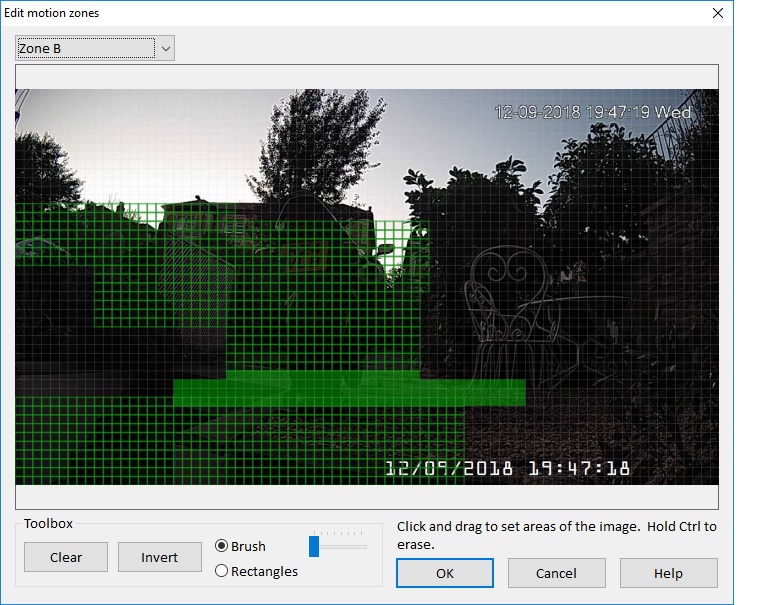The height and width of the screenshot is (605, 768).
Task: Open the Zone B dropdown arrow
Action: pos(166,48)
